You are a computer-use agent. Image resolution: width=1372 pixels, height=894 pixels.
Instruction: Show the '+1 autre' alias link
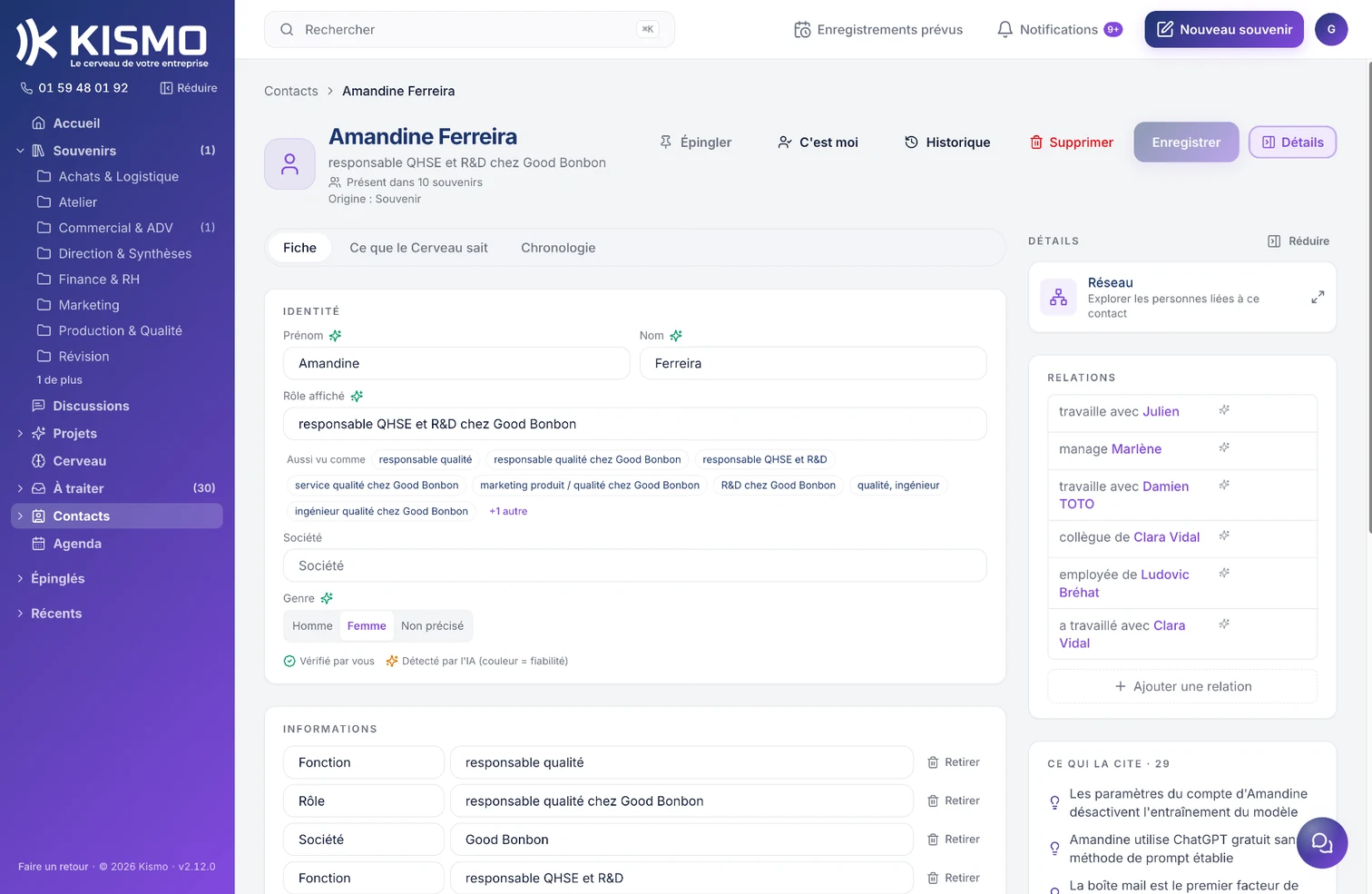coord(508,512)
